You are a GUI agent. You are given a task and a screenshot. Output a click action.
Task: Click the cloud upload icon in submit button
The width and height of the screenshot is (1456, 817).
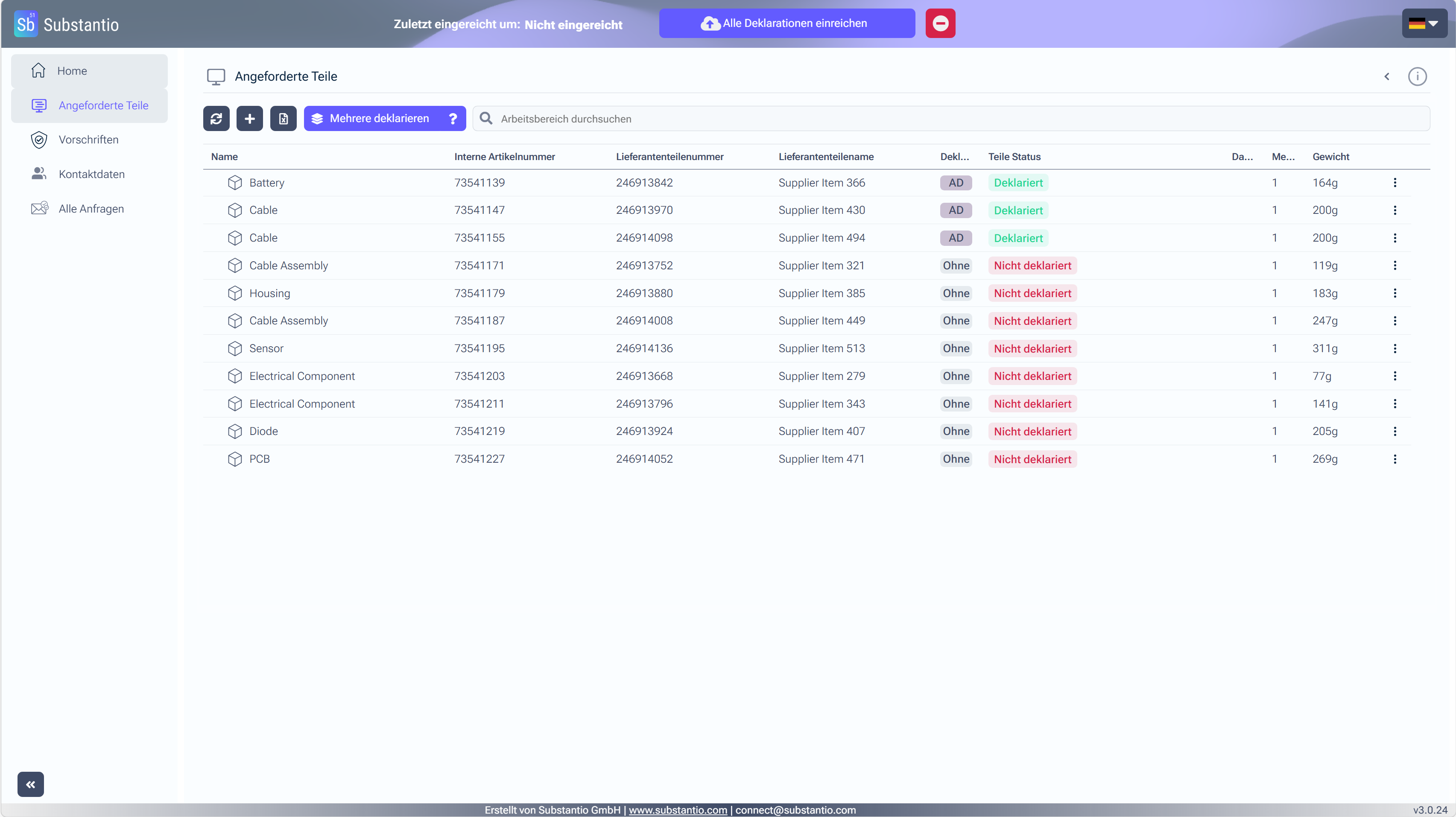[x=710, y=23]
